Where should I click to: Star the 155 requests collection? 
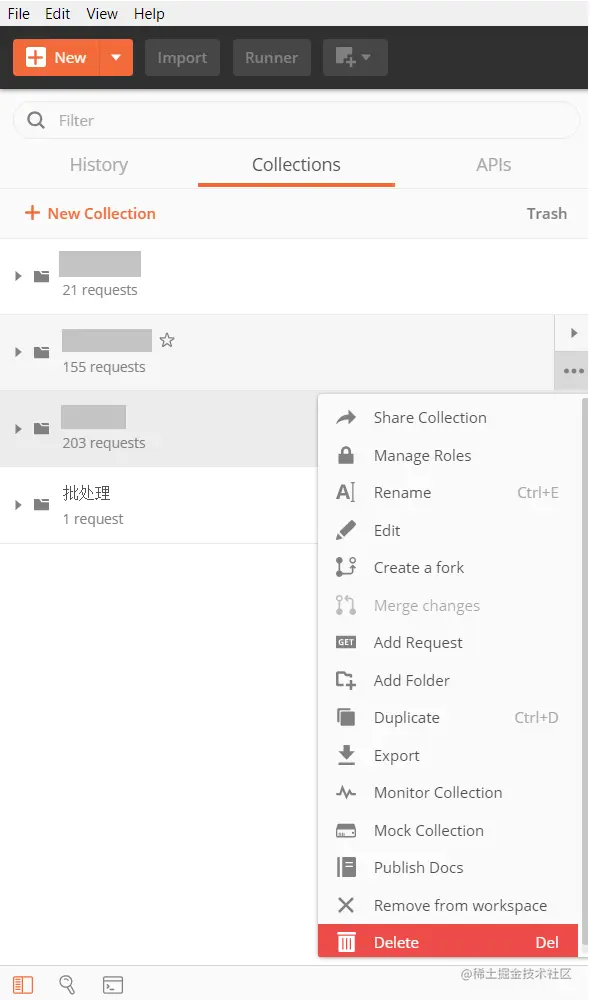pos(167,340)
